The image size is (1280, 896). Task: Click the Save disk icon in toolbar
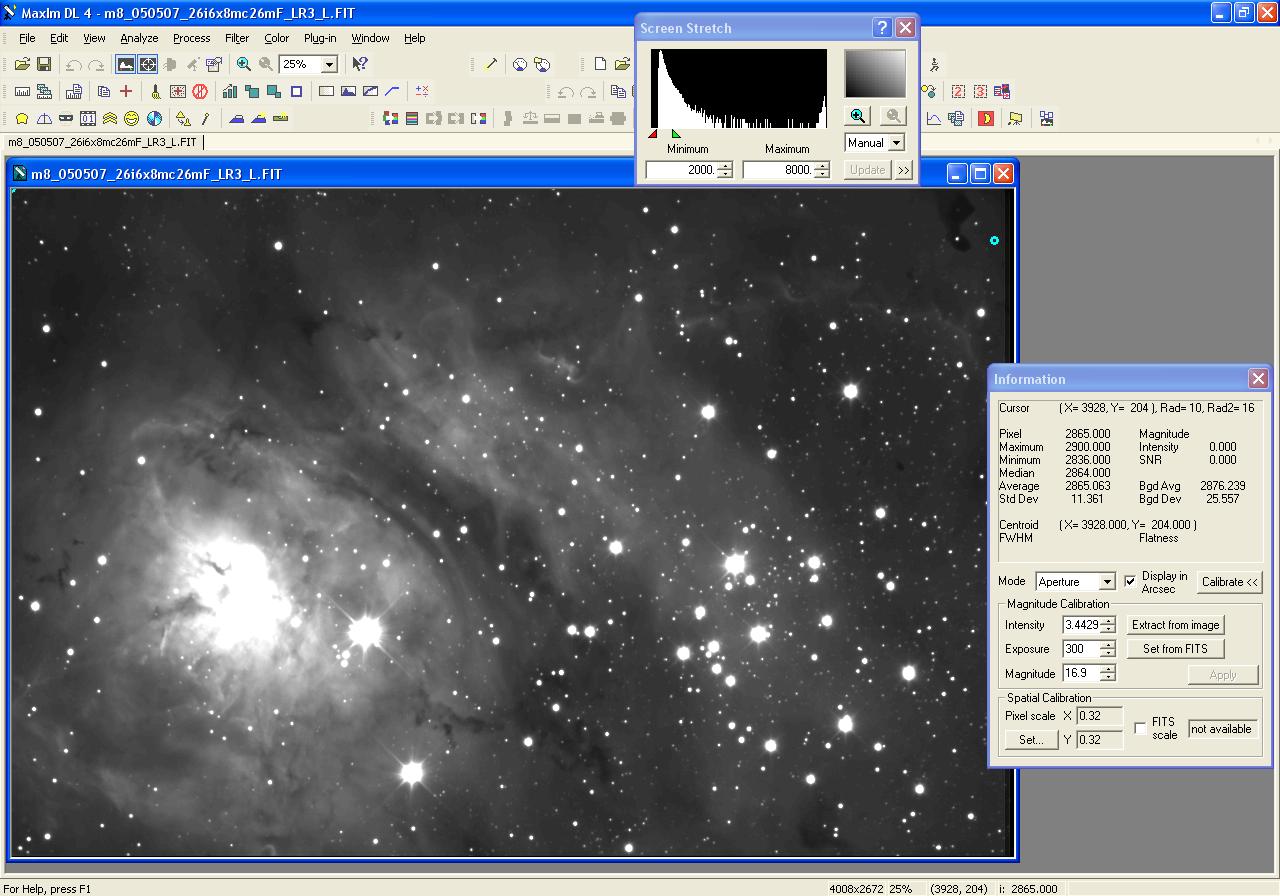(44, 64)
